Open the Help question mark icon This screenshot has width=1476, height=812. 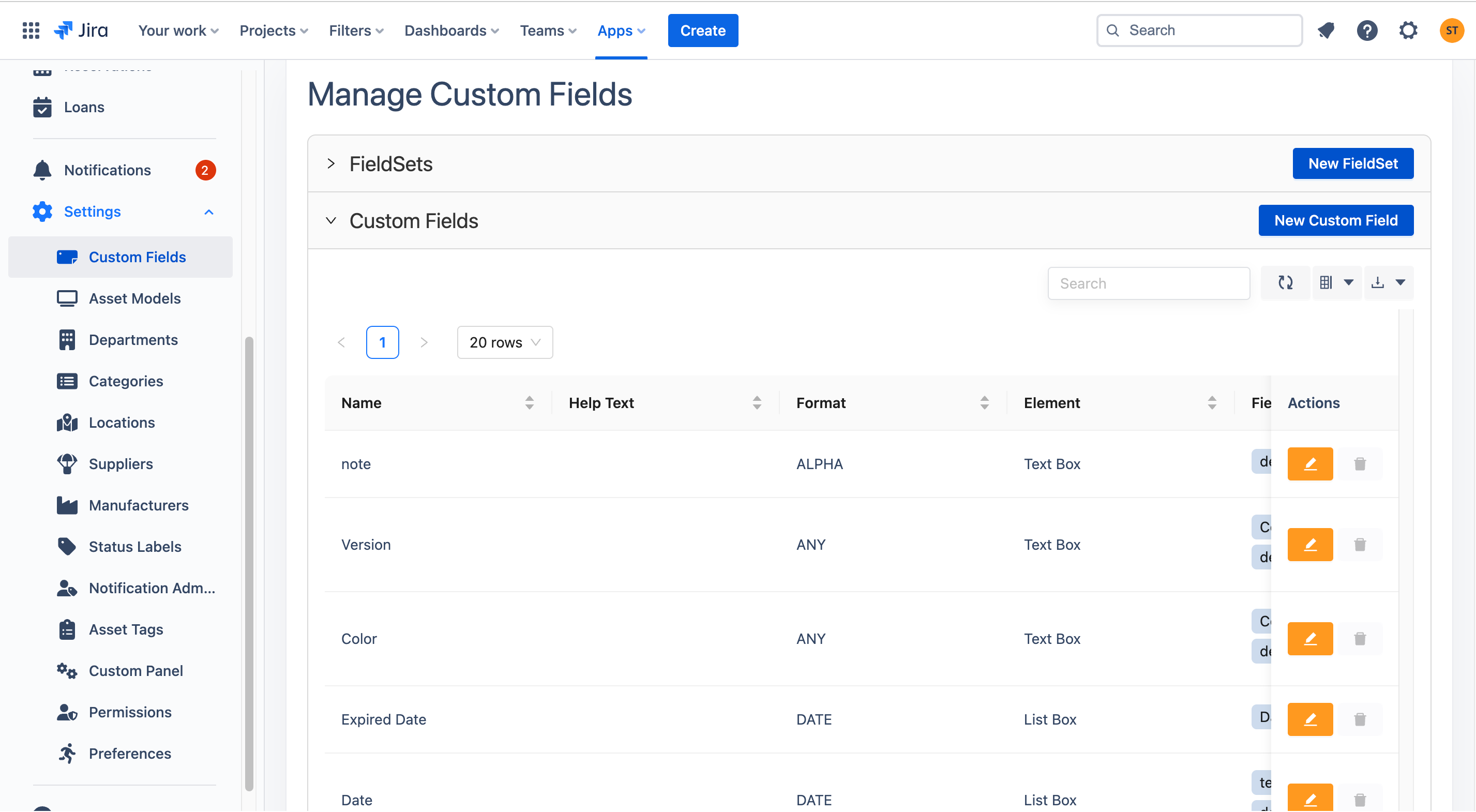click(1367, 31)
